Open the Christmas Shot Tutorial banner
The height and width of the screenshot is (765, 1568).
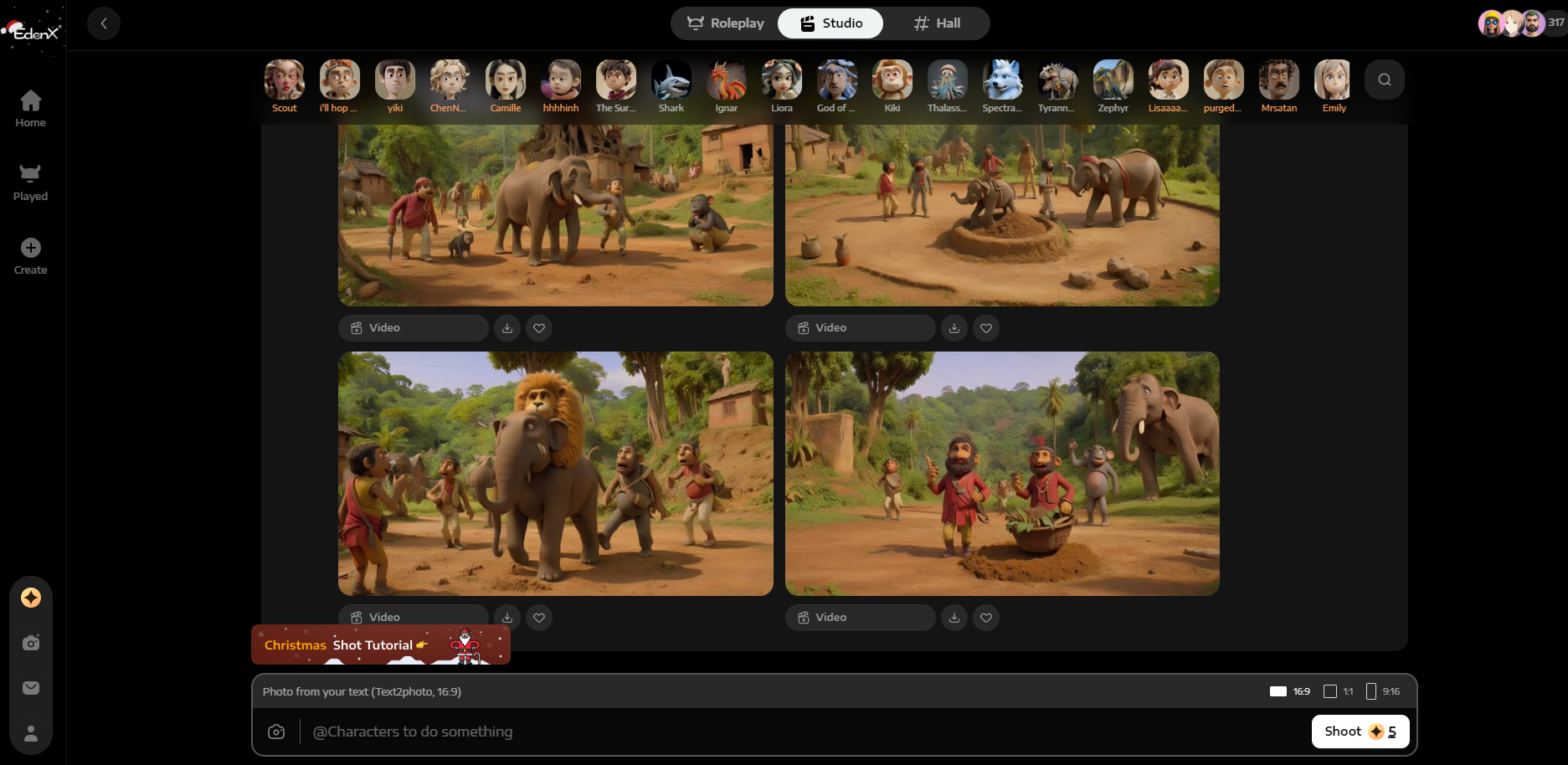click(380, 644)
